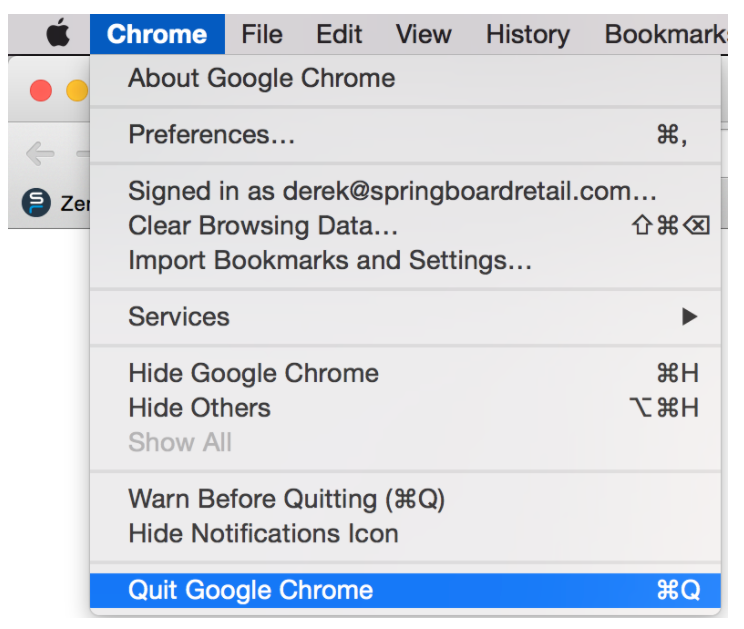Toggle Hide Notifications Icon option
744x629 pixels.
coord(263,533)
